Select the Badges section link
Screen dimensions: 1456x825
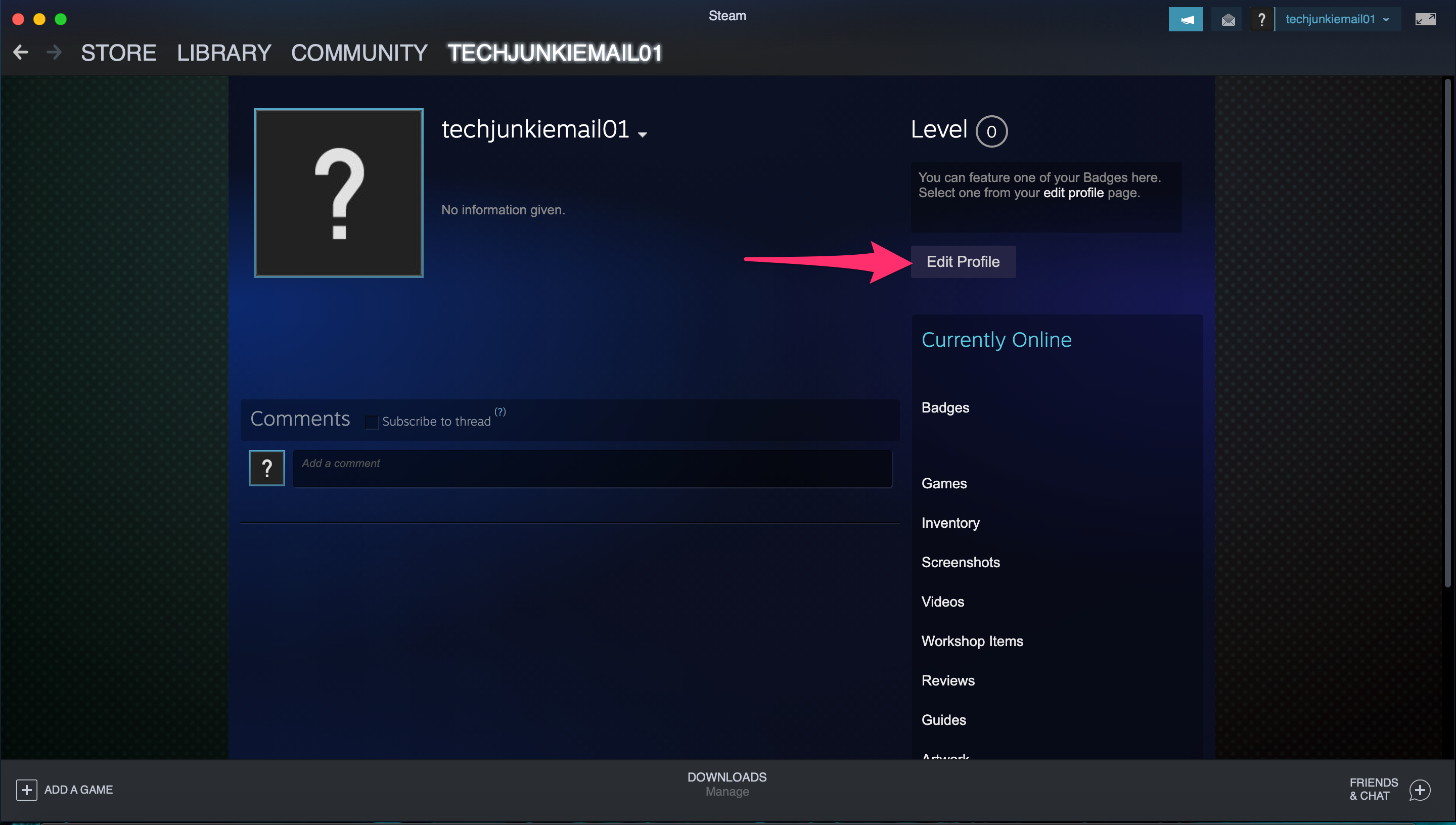(945, 407)
